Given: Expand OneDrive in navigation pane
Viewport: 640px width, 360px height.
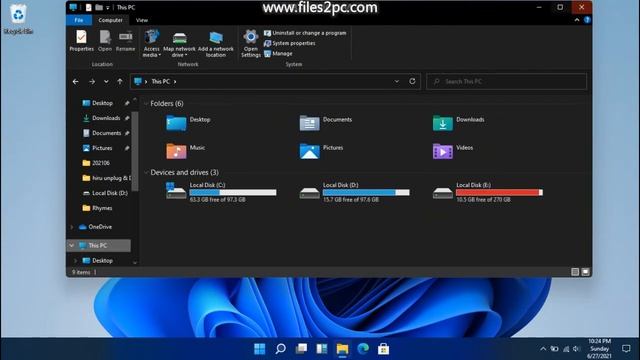Looking at the screenshot, I should 72,227.
